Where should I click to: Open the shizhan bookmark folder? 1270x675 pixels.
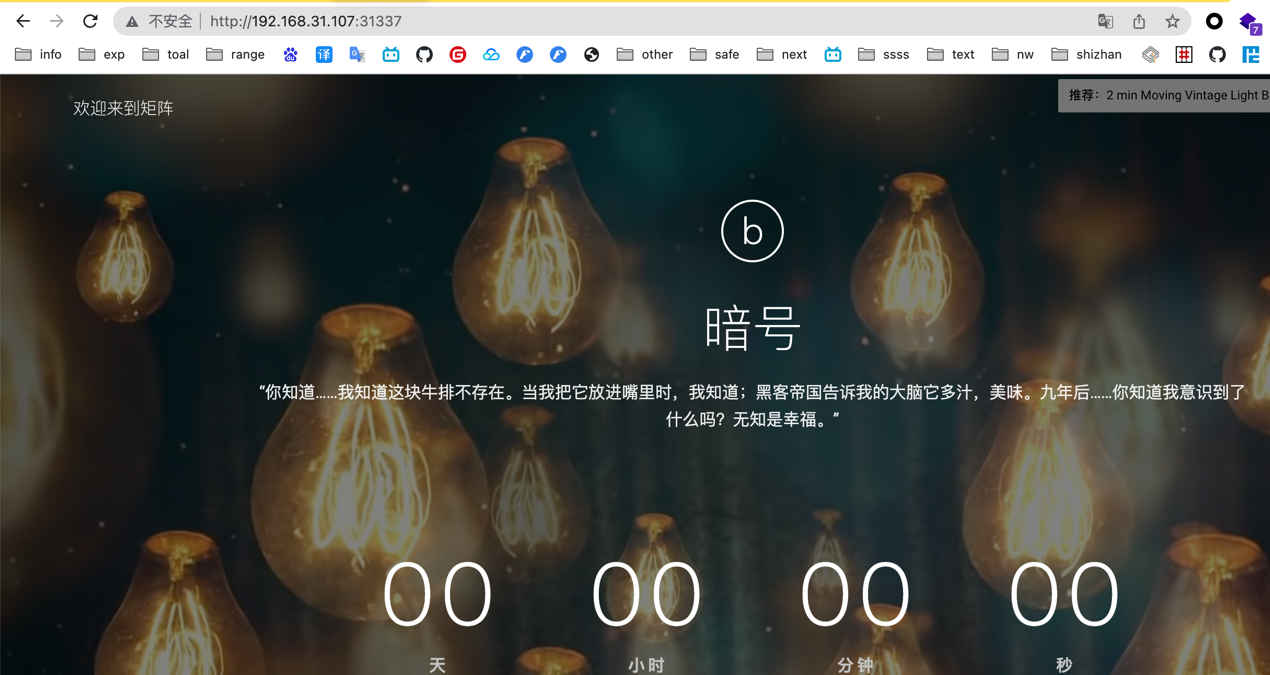click(x=1087, y=55)
